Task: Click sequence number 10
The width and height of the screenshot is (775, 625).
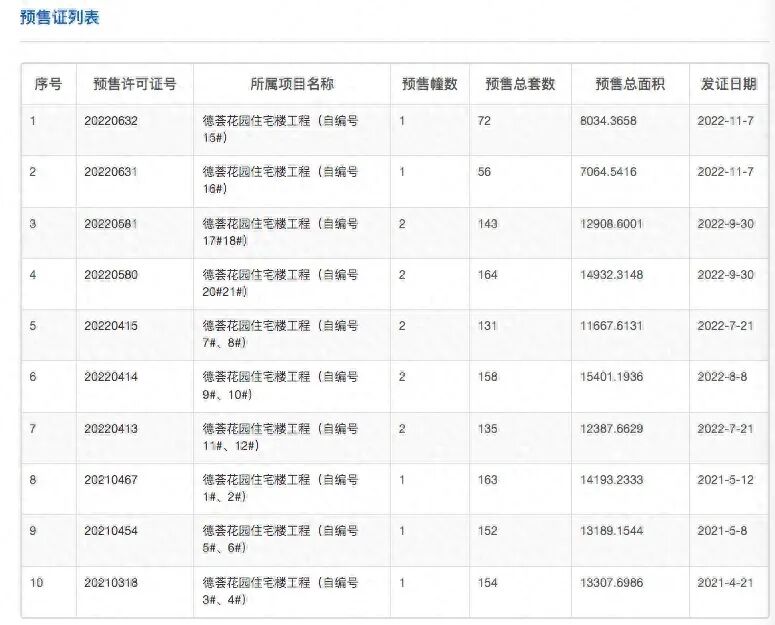Action: (x=37, y=583)
